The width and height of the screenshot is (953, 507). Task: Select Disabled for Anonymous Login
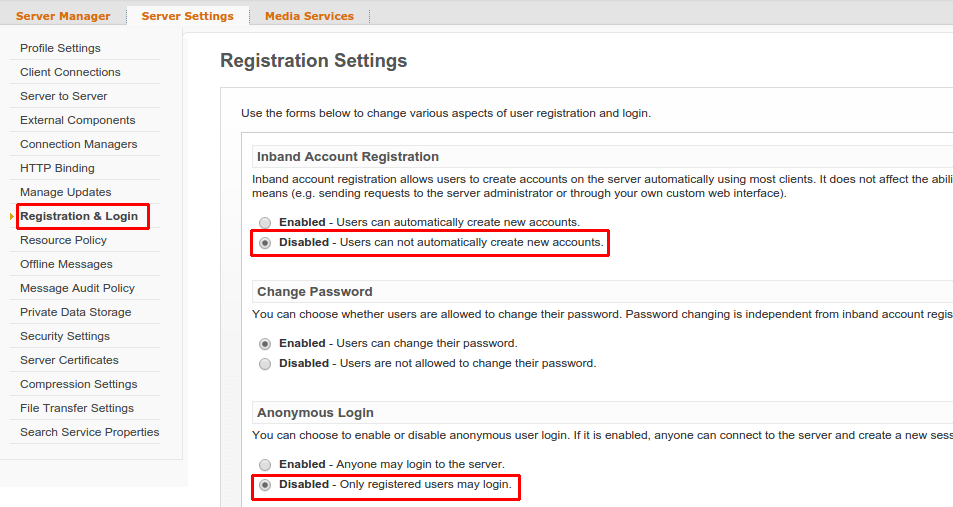265,485
